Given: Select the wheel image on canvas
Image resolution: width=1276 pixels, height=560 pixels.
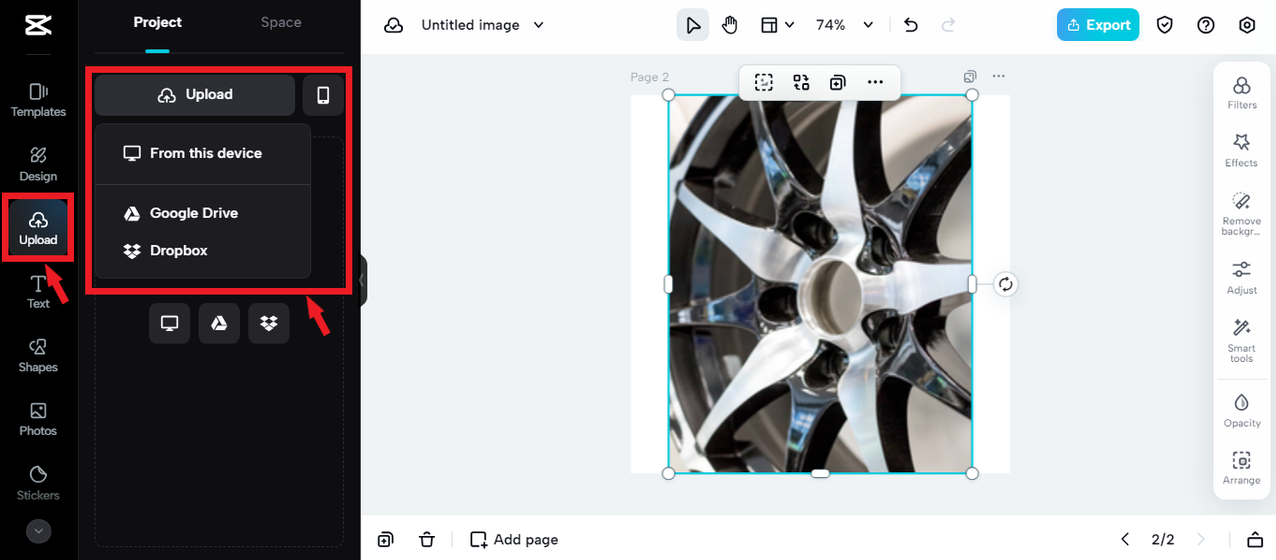Looking at the screenshot, I should click(x=820, y=284).
